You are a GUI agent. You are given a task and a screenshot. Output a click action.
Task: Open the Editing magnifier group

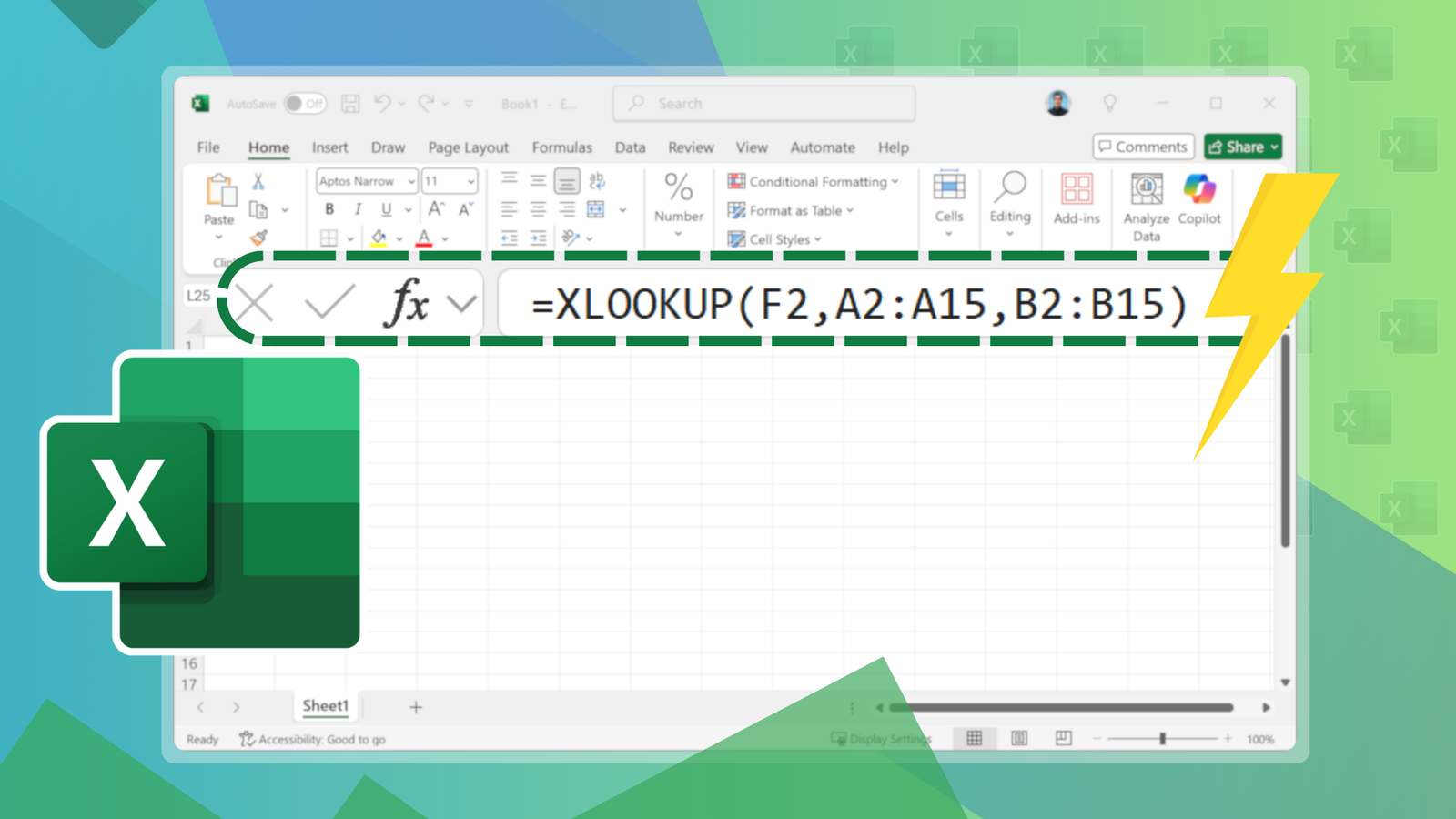tap(1010, 186)
